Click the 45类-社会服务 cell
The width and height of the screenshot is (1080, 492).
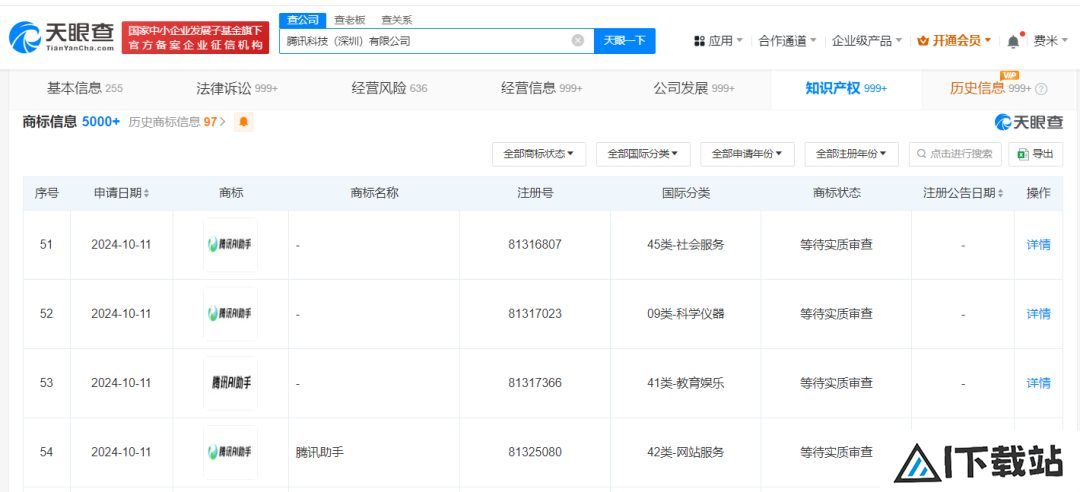pos(685,245)
